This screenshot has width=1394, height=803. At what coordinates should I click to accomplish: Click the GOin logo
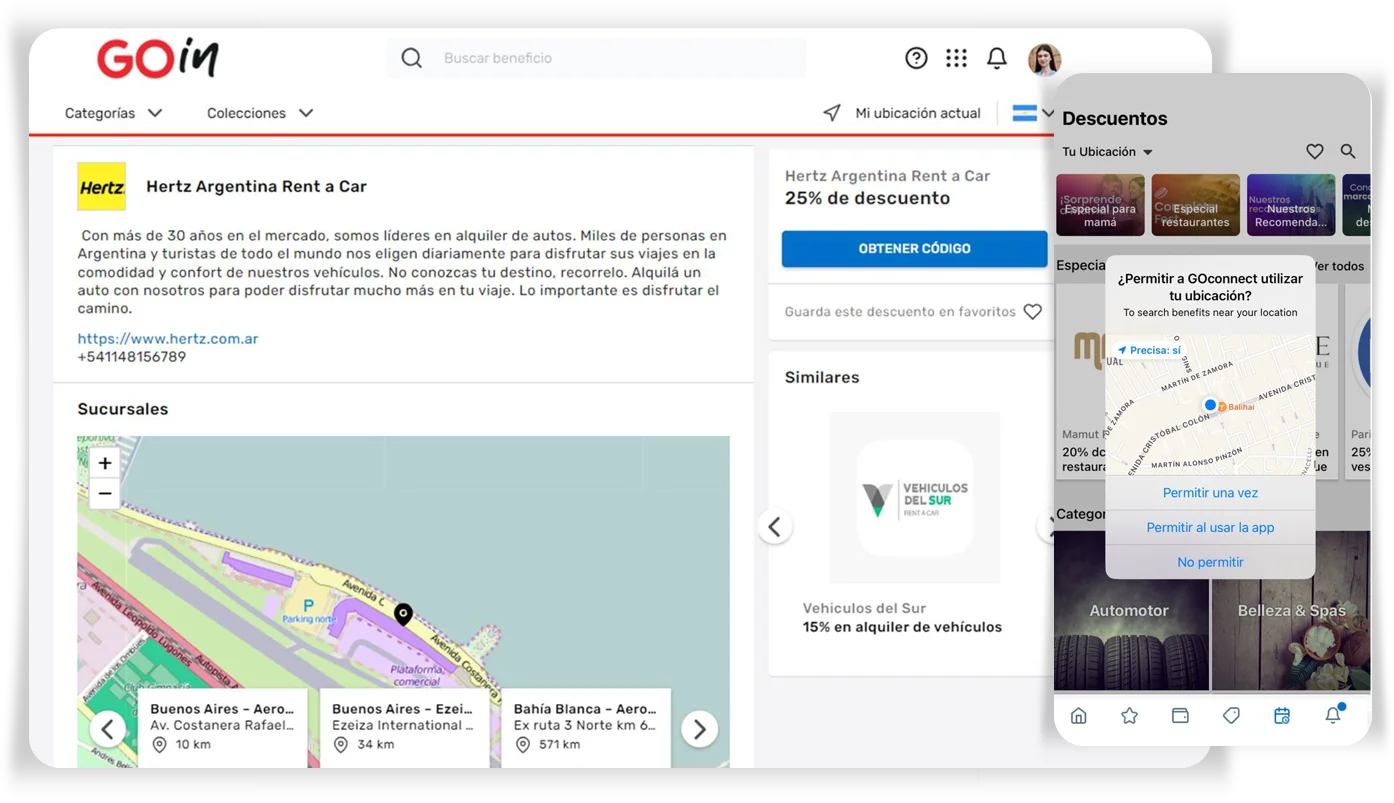(157, 58)
